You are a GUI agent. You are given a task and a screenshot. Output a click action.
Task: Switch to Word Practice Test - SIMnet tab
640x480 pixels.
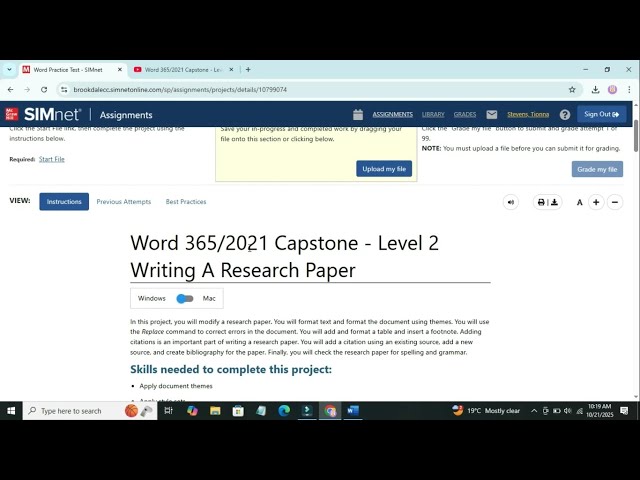(73, 70)
